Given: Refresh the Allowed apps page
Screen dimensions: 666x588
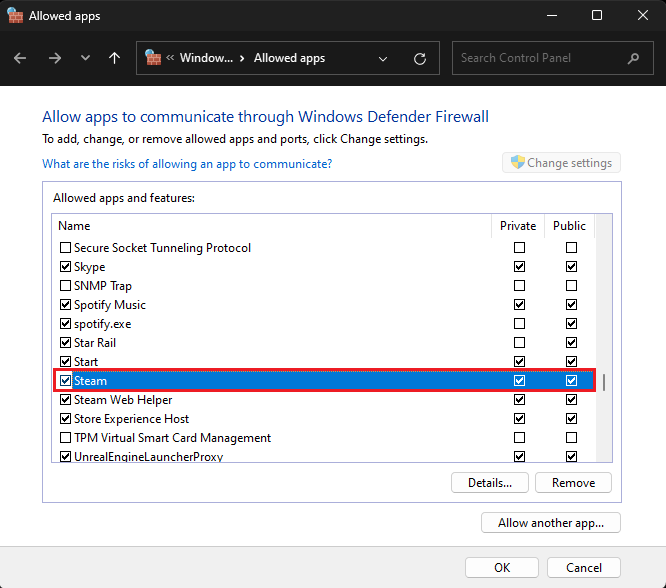Looking at the screenshot, I should 420,58.
